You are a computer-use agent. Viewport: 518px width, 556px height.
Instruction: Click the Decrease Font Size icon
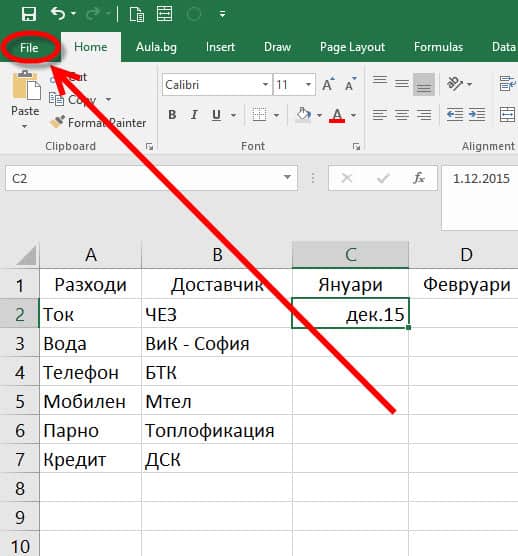350,84
